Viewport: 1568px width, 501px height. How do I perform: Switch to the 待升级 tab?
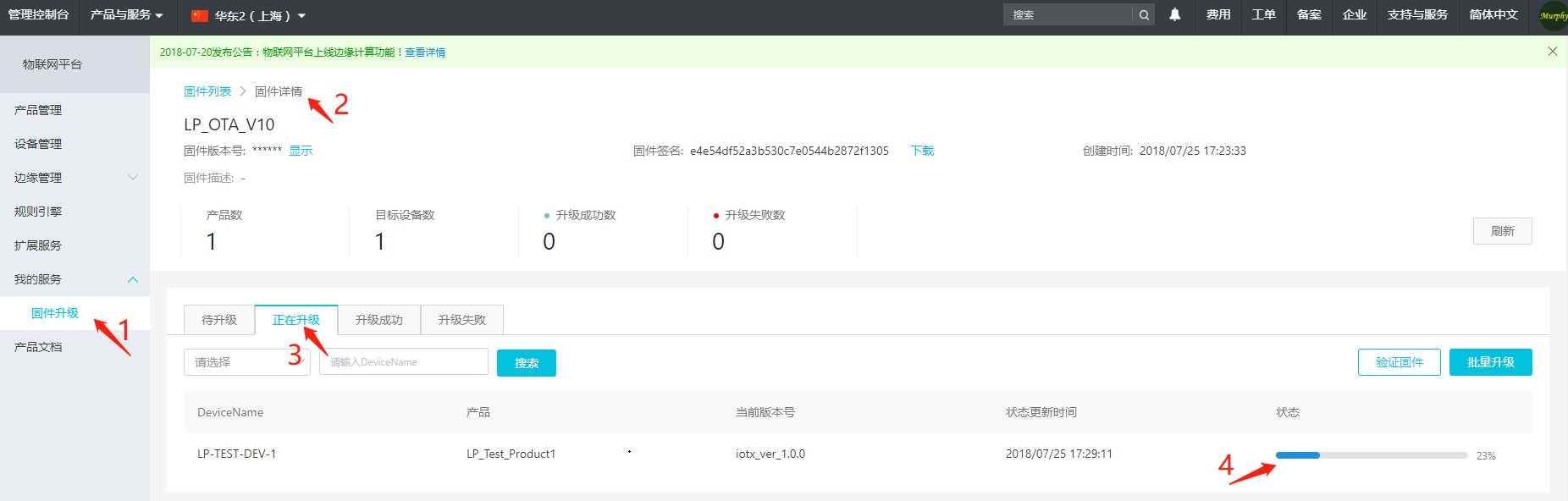click(219, 320)
